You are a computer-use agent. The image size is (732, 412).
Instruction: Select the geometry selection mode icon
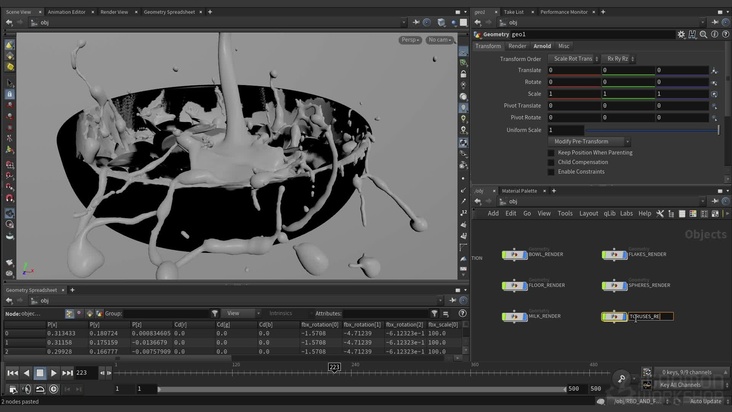coord(9,56)
